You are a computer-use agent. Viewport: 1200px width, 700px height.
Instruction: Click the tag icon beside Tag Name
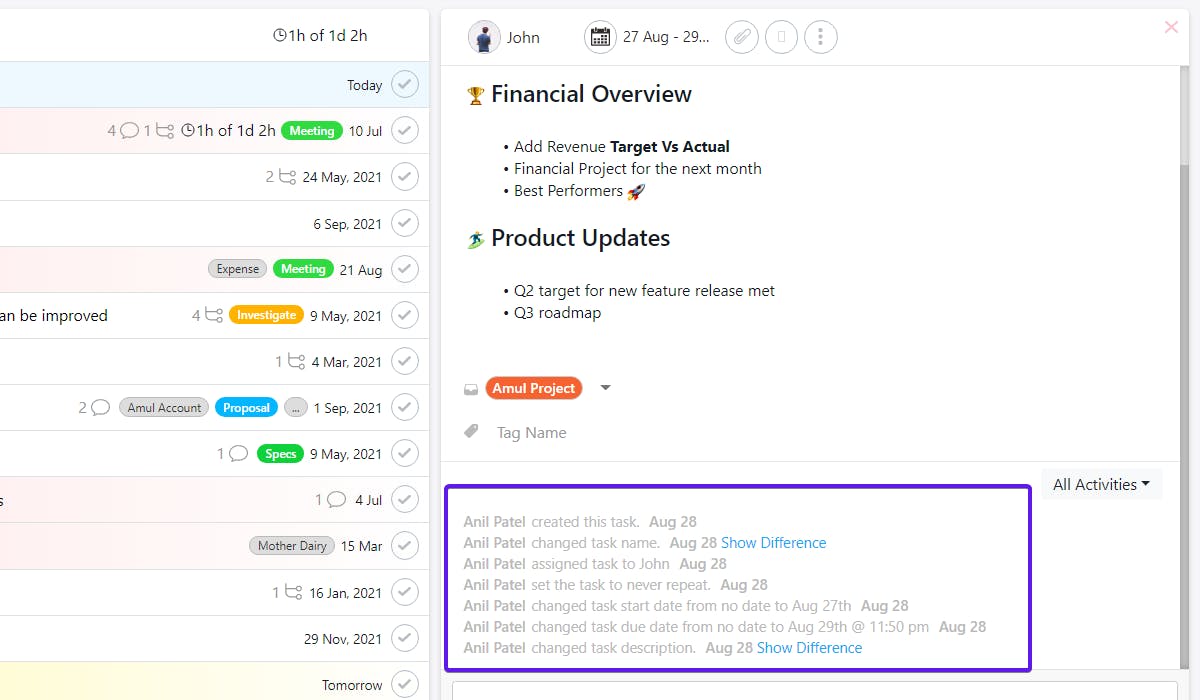(471, 431)
